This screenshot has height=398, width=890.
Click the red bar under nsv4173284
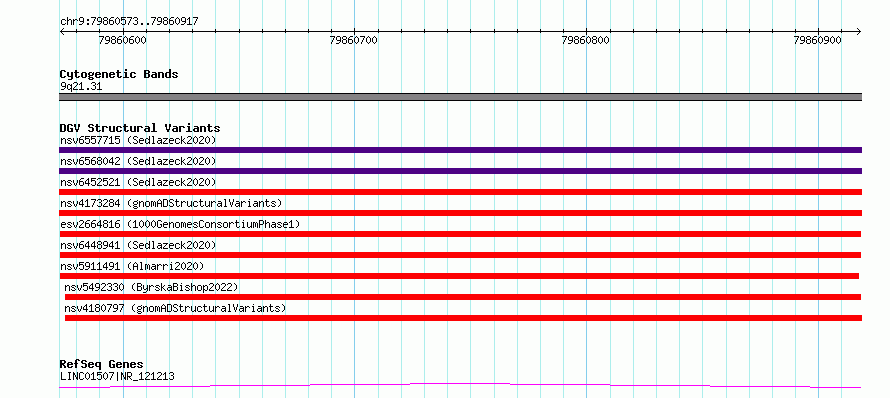pyautogui.click(x=460, y=213)
